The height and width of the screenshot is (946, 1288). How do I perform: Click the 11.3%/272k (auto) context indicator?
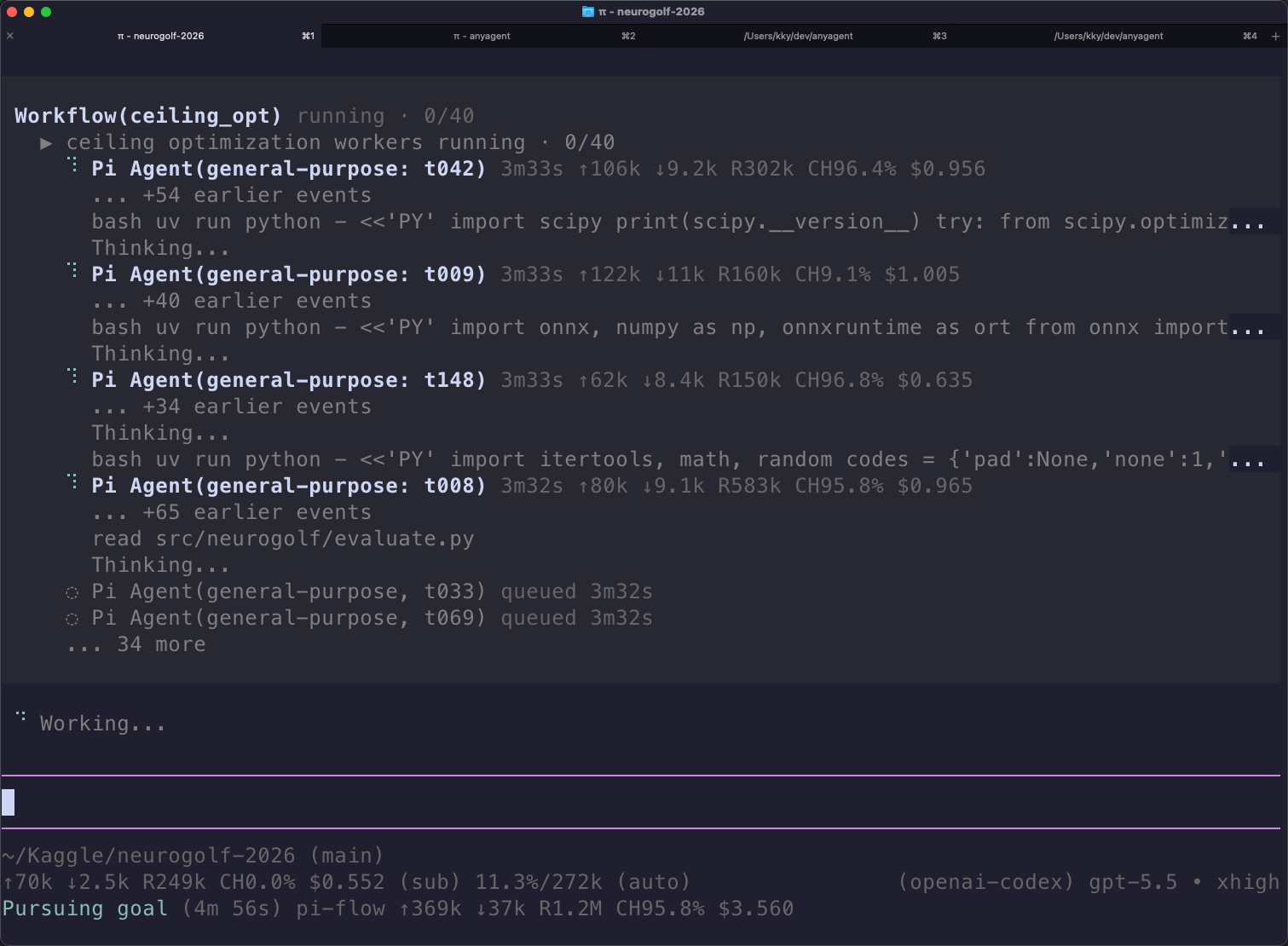click(x=583, y=881)
